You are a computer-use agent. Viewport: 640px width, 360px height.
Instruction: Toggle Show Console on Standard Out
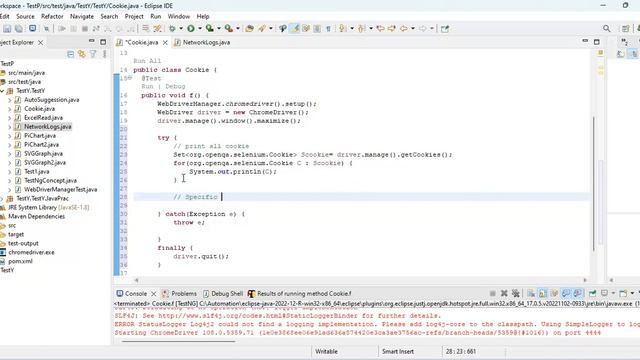click(566, 293)
